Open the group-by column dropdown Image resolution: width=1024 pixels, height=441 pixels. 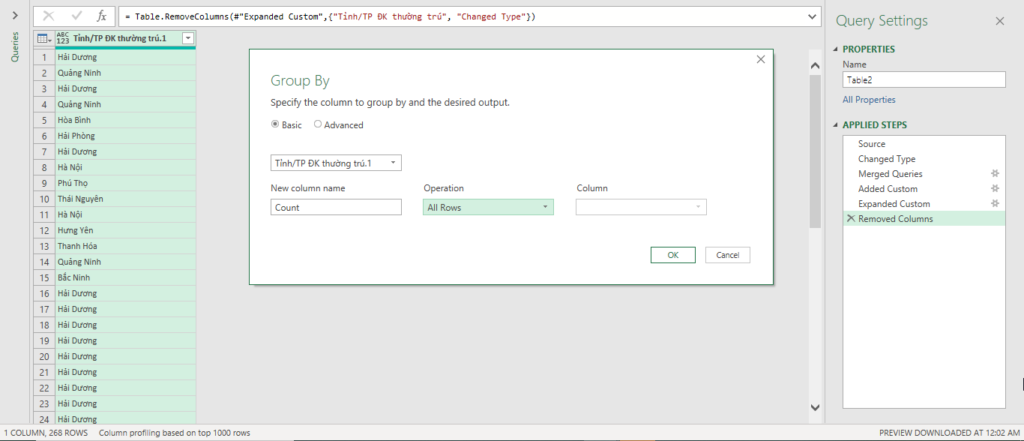335,162
